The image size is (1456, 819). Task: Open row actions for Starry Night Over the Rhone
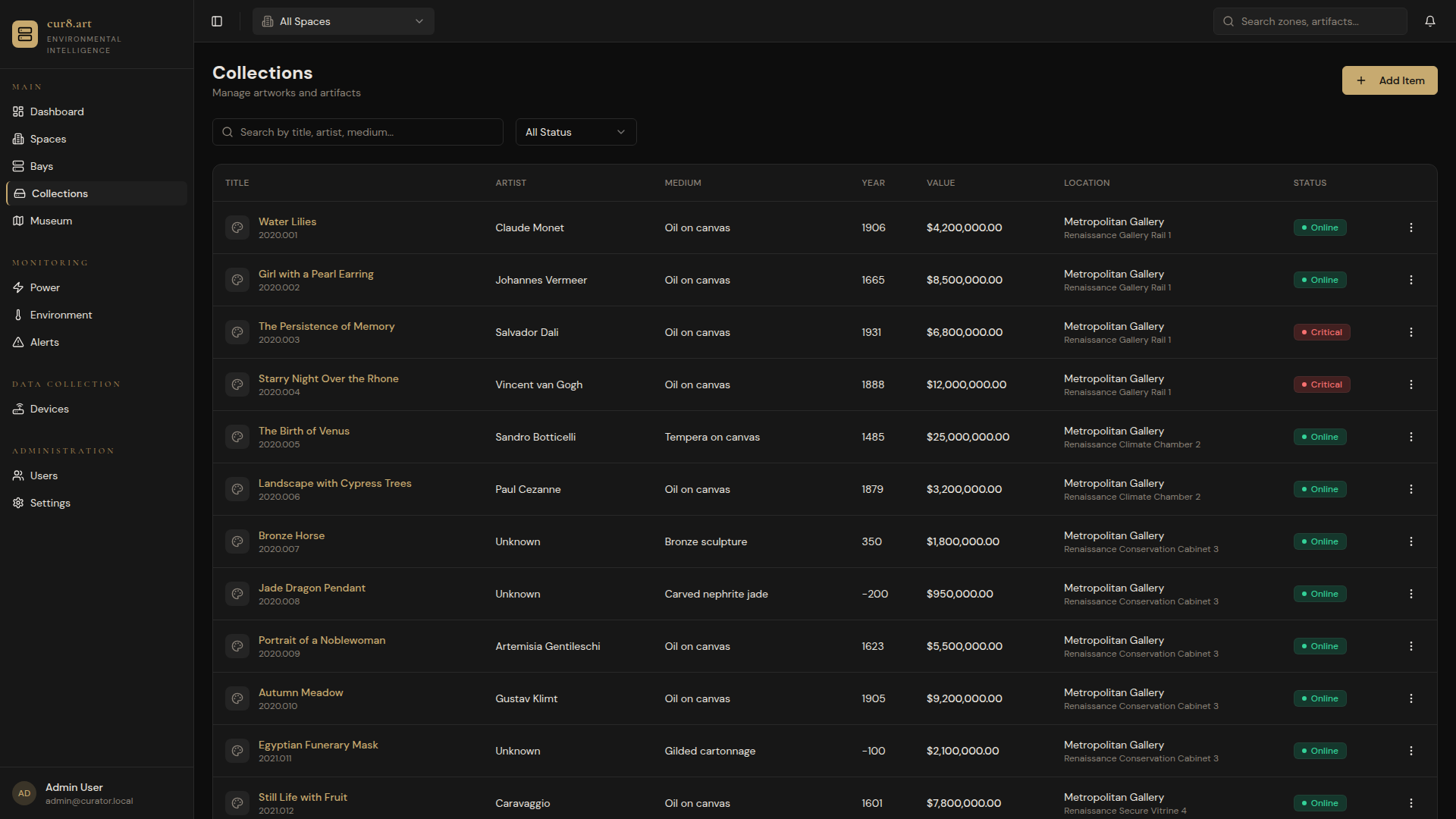pyautogui.click(x=1411, y=384)
